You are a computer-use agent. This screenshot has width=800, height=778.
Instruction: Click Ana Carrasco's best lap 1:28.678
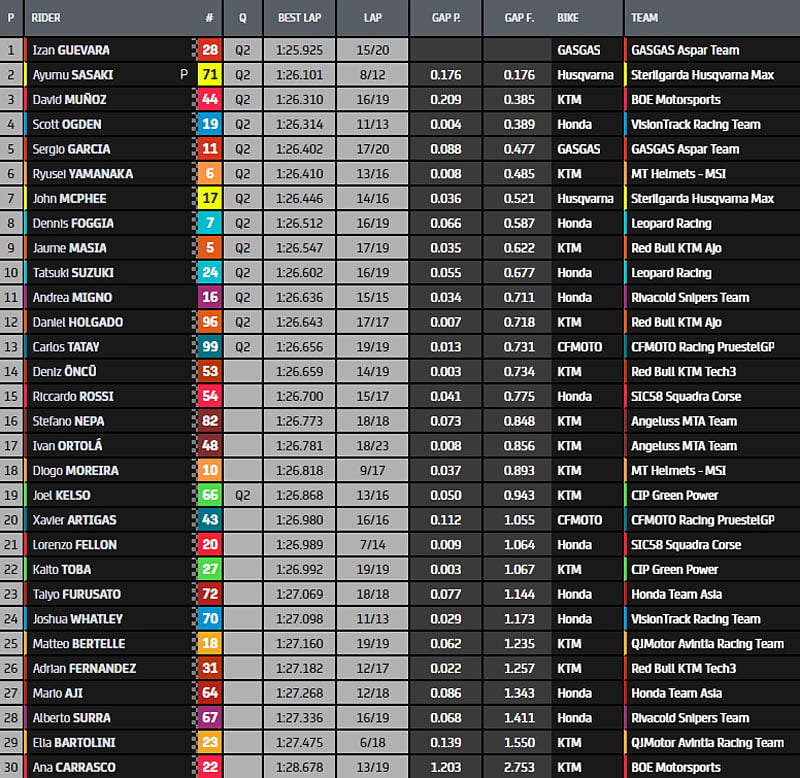(298, 767)
